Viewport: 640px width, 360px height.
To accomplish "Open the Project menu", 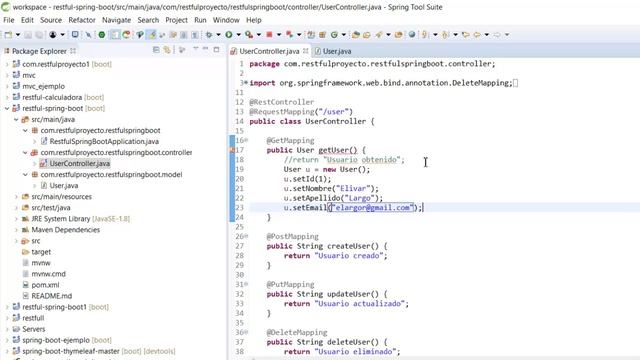I will coord(176,20).
